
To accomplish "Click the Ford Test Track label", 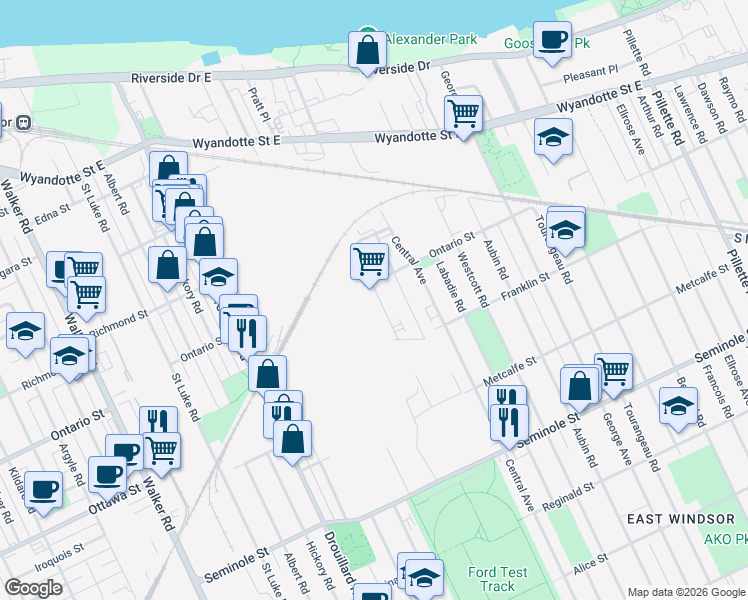I will [x=498, y=579].
